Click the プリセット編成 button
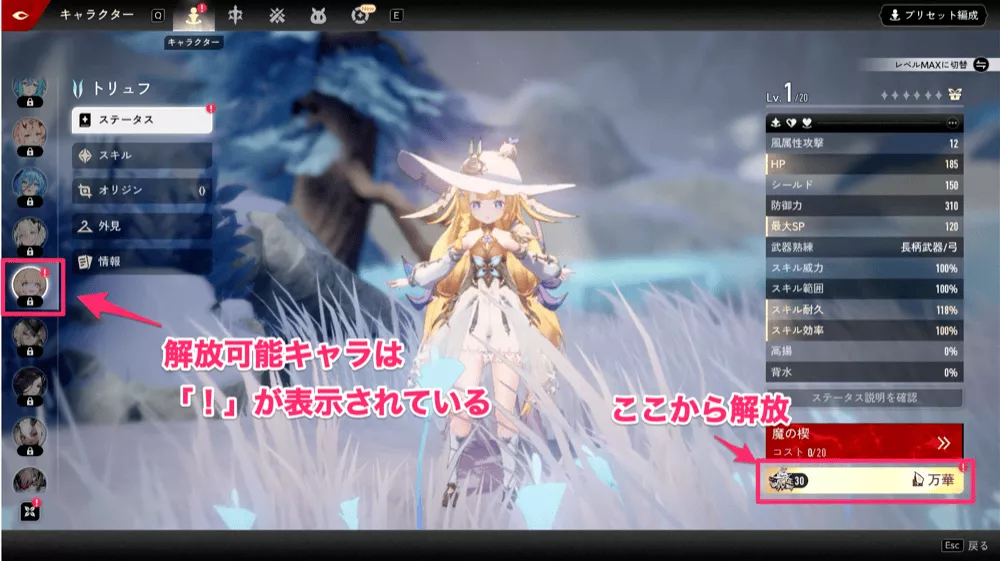Viewport: 1000px width, 561px height. (x=932, y=15)
